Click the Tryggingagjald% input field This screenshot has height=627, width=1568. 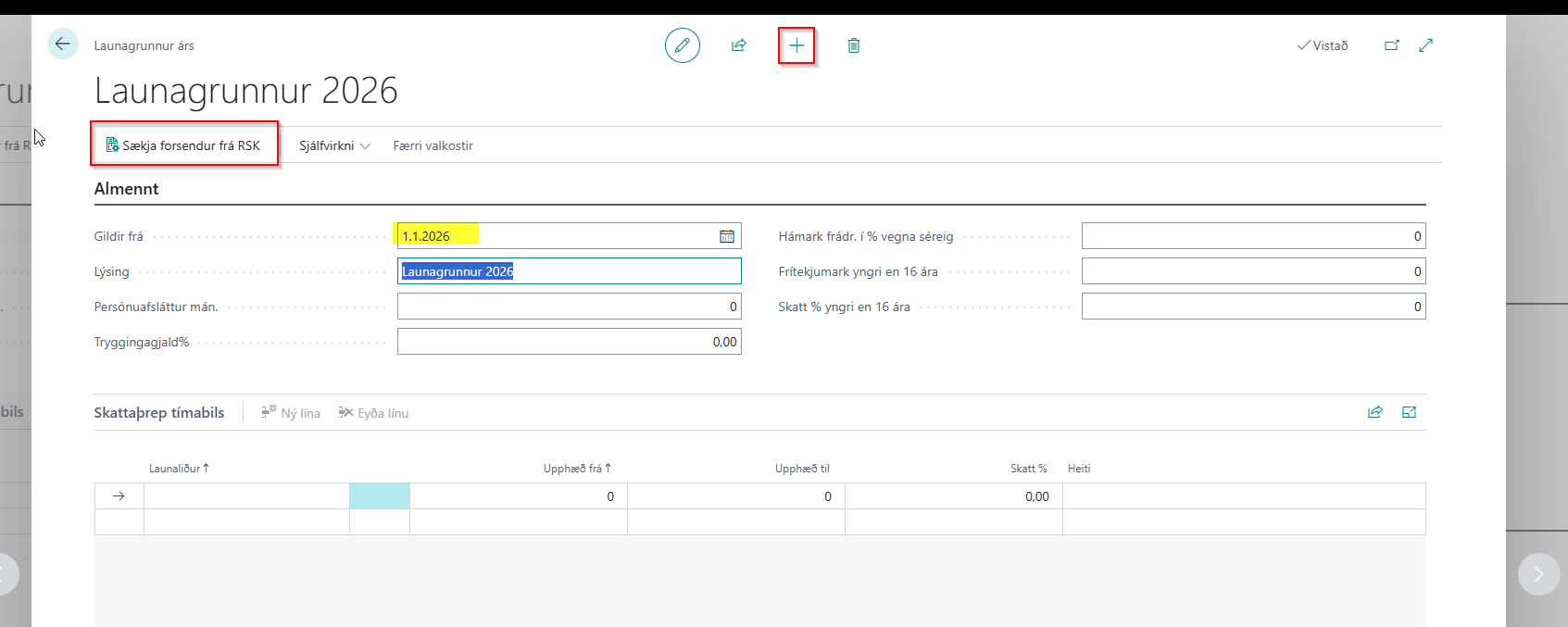(569, 342)
